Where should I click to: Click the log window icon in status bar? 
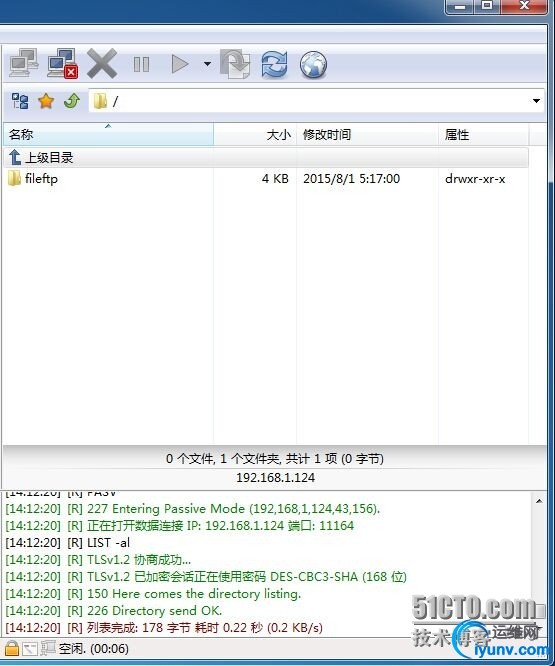click(x=30, y=649)
